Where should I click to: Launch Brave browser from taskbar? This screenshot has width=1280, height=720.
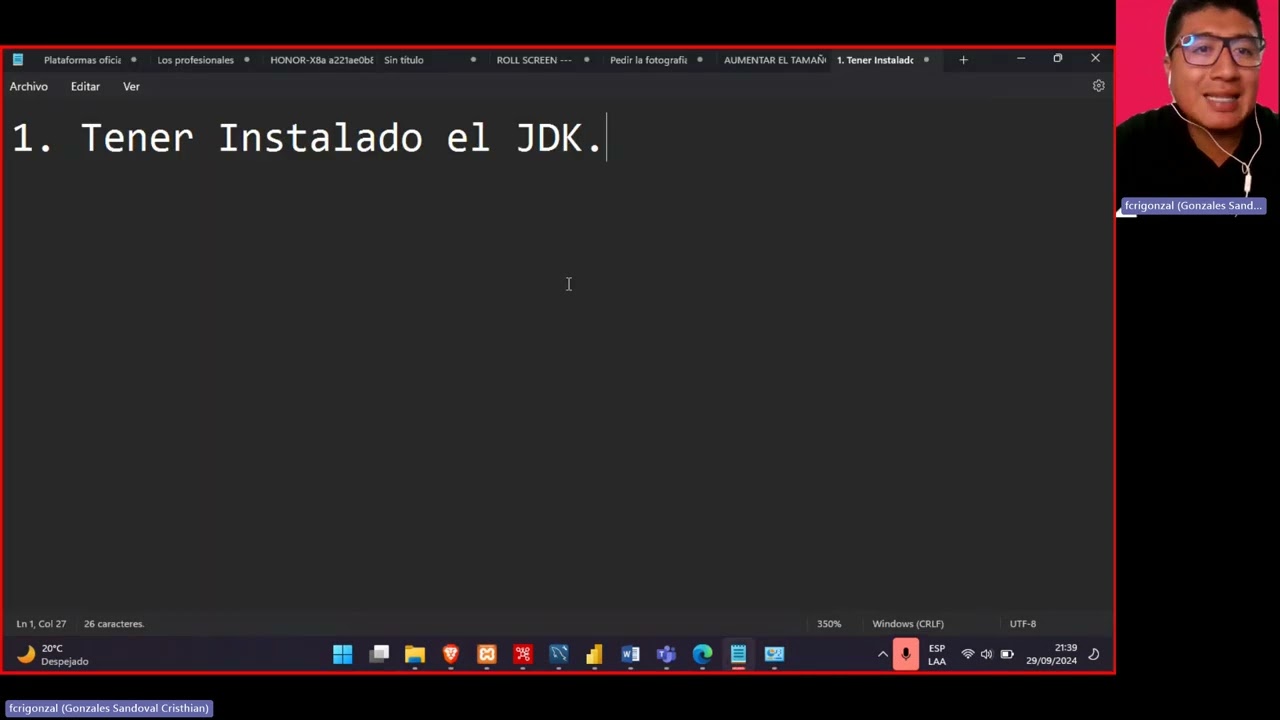click(451, 655)
